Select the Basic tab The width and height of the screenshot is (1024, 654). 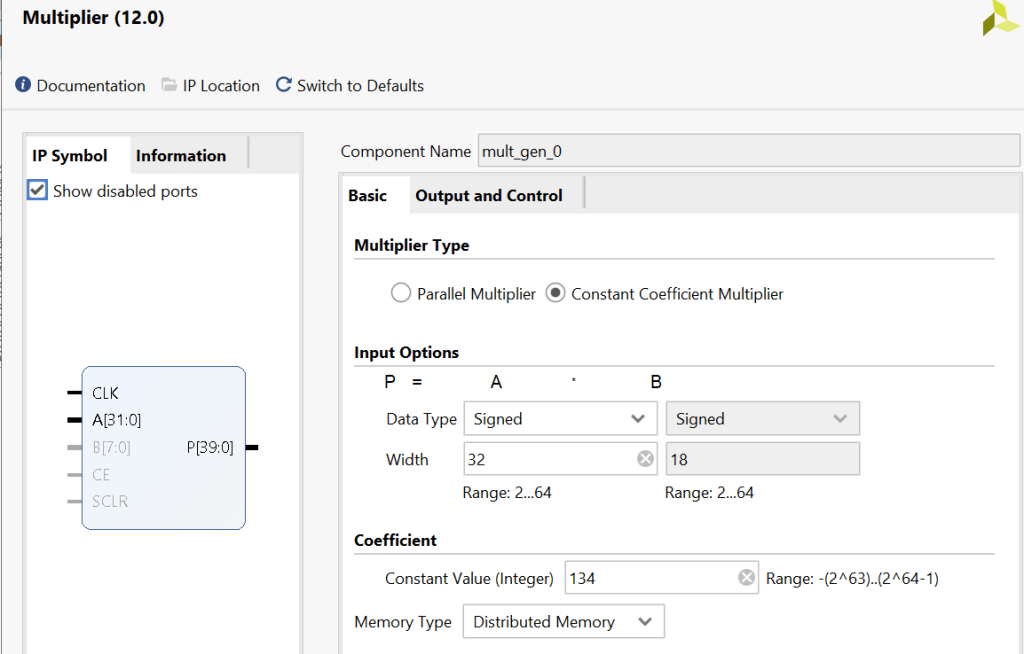pyautogui.click(x=368, y=196)
